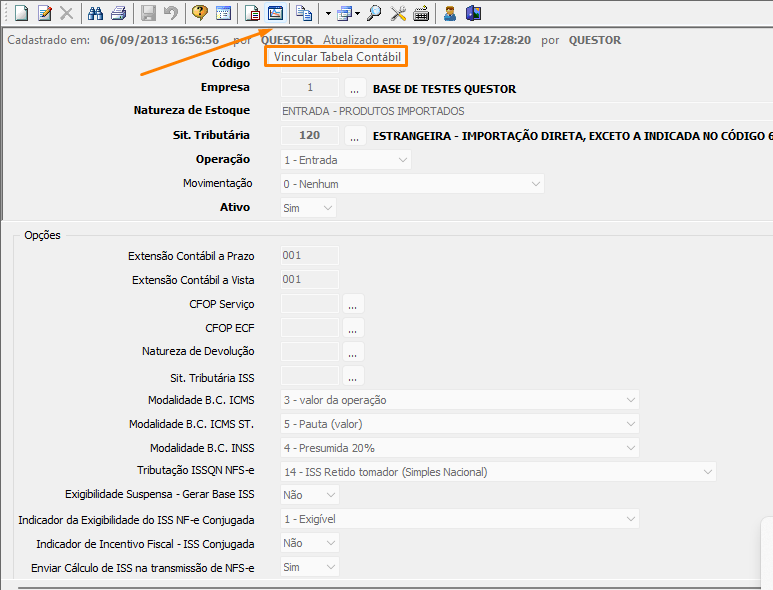Click the document report icon with red lines
The width and height of the screenshot is (773, 590).
[x=252, y=13]
